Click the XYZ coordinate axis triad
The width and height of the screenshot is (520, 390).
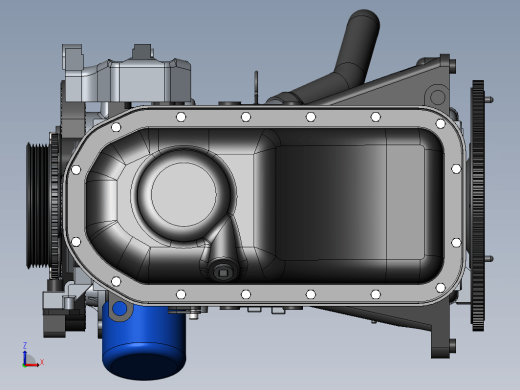point(33,355)
